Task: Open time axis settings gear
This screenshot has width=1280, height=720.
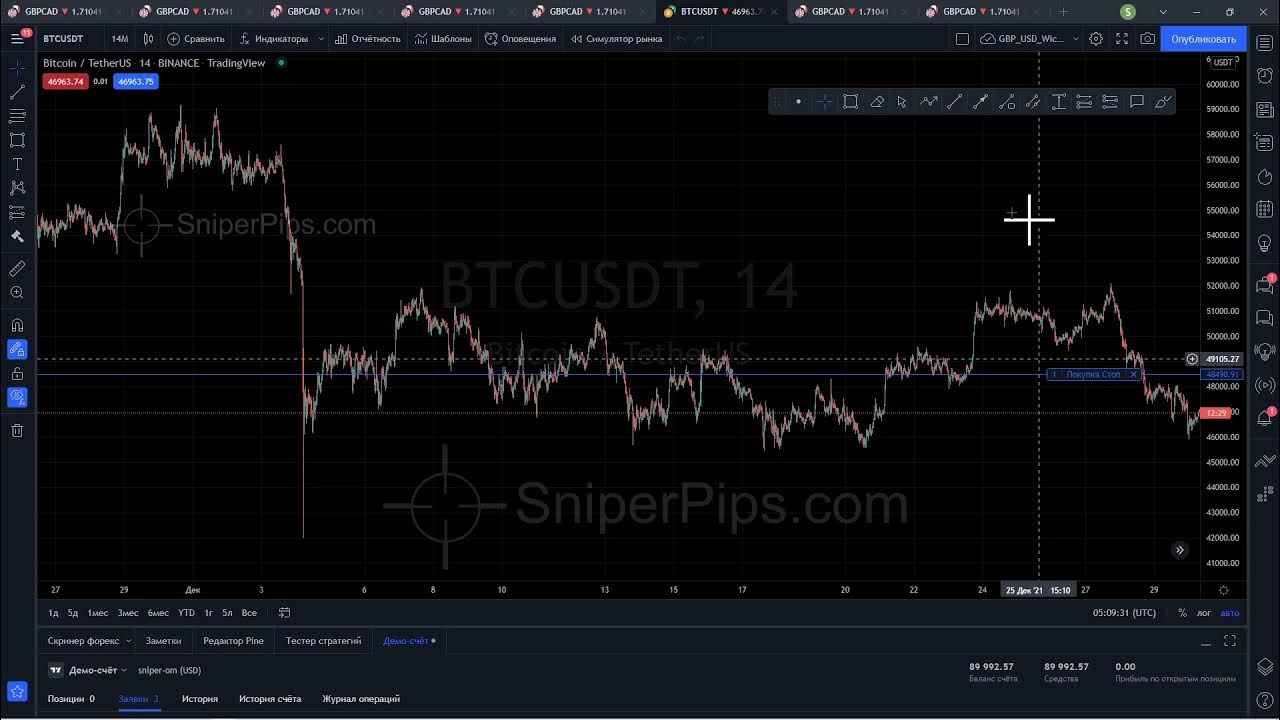Action: coord(1223,590)
